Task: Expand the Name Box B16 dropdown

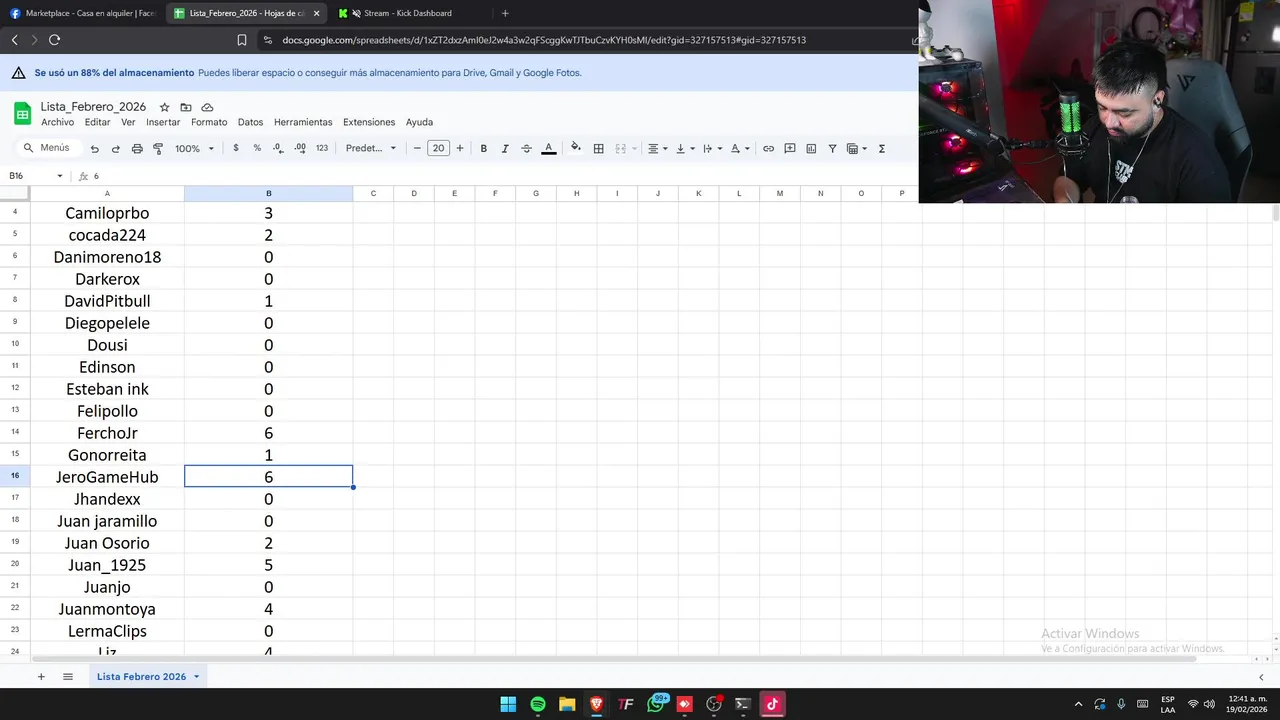Action: point(59,176)
